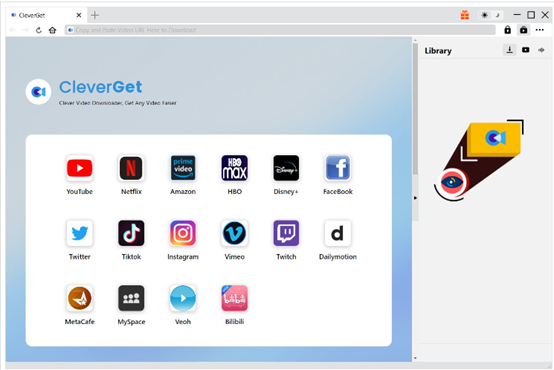
Task: Open the YouTube shortcut icon
Action: click(x=79, y=168)
